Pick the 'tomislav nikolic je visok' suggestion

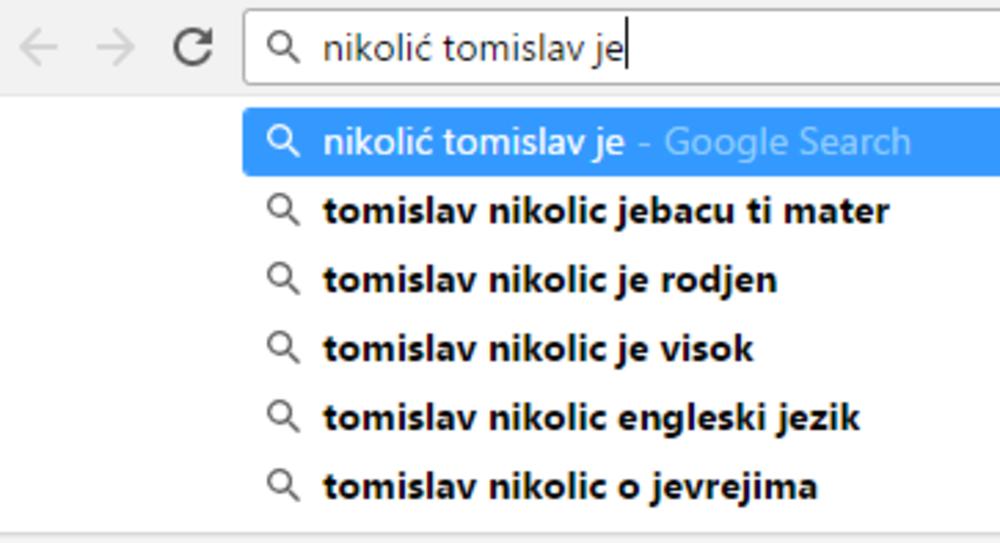[x=538, y=348]
